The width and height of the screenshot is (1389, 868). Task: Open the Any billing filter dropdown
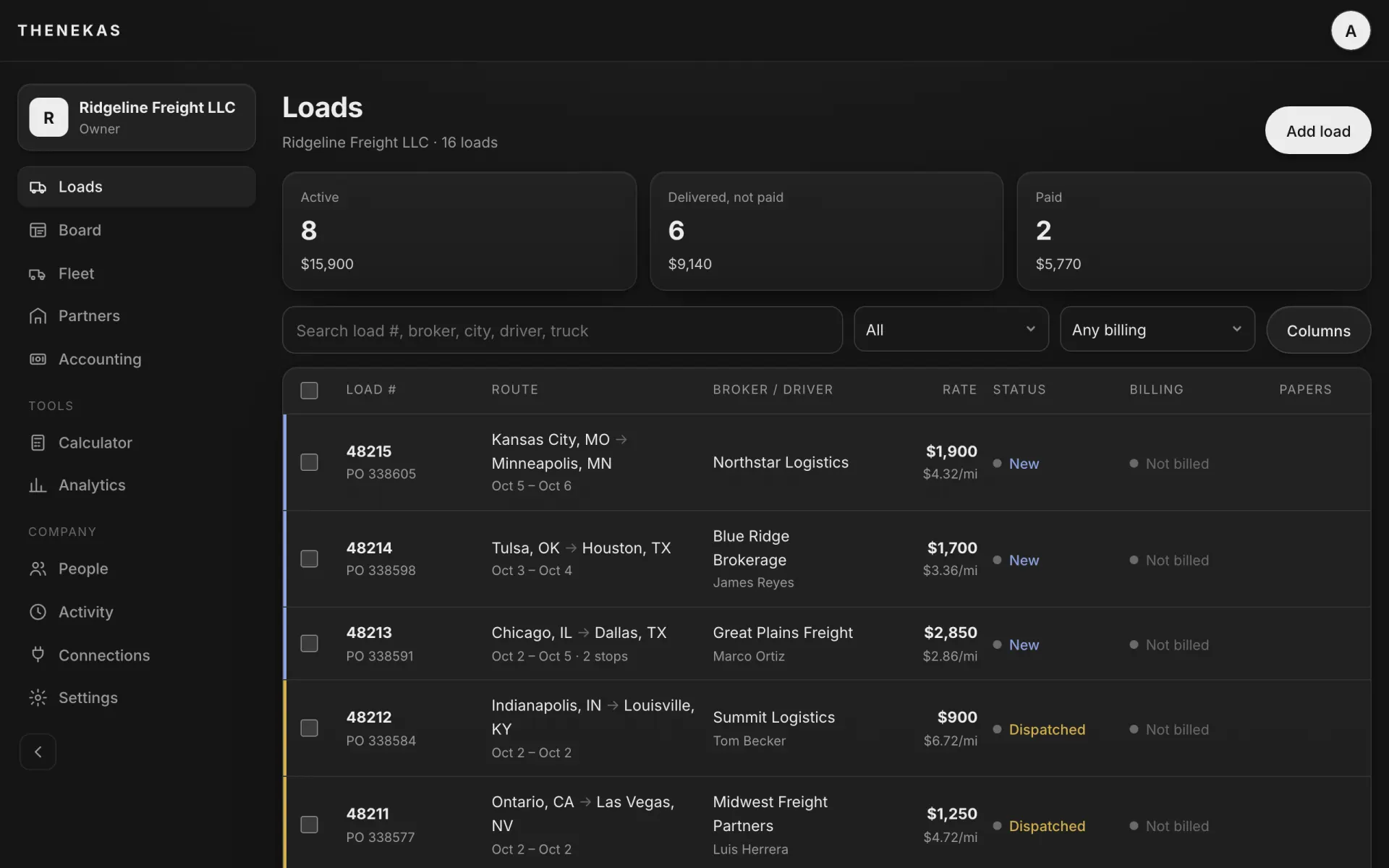(1157, 330)
